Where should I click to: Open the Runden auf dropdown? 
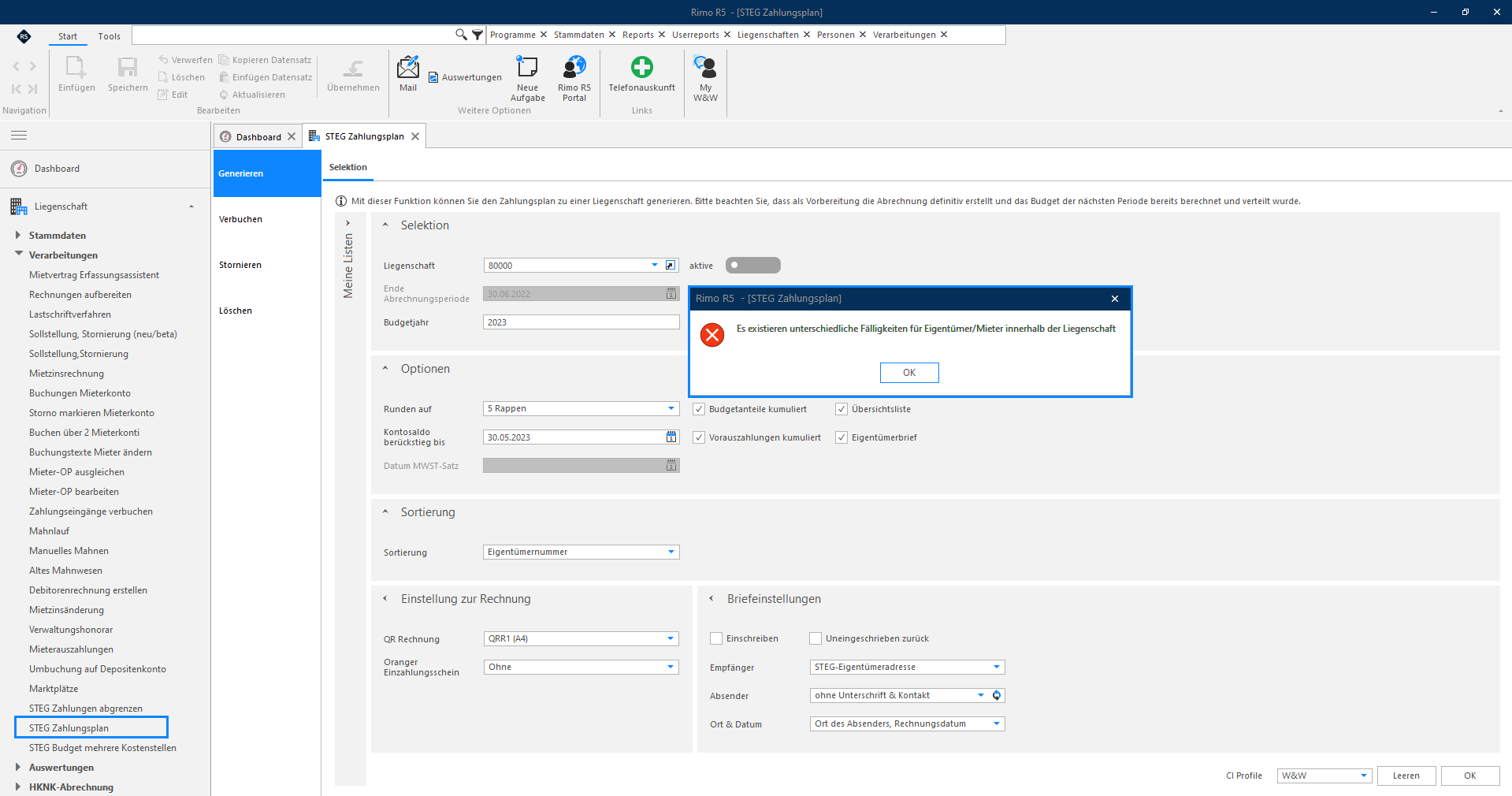pos(671,408)
